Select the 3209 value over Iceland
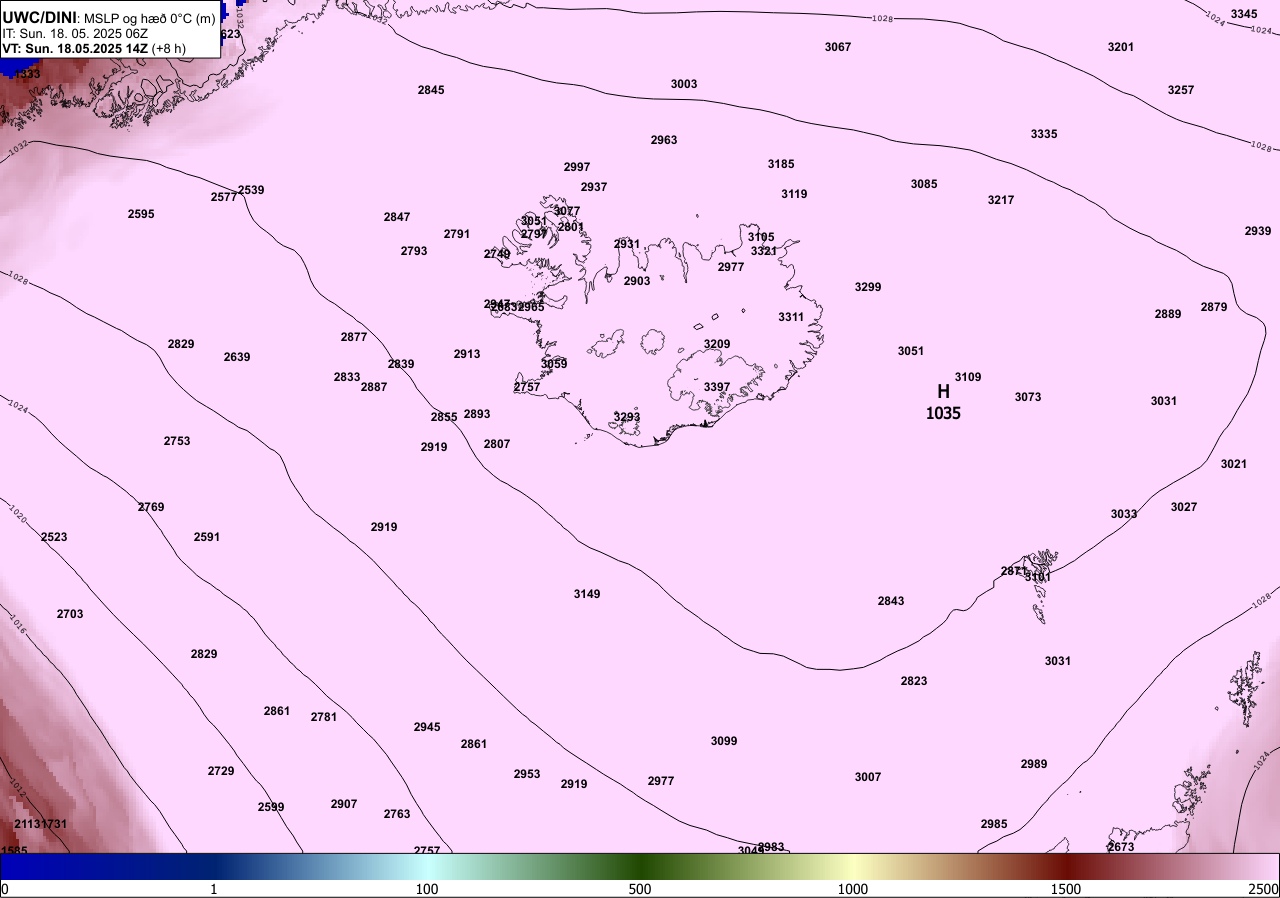 (717, 344)
